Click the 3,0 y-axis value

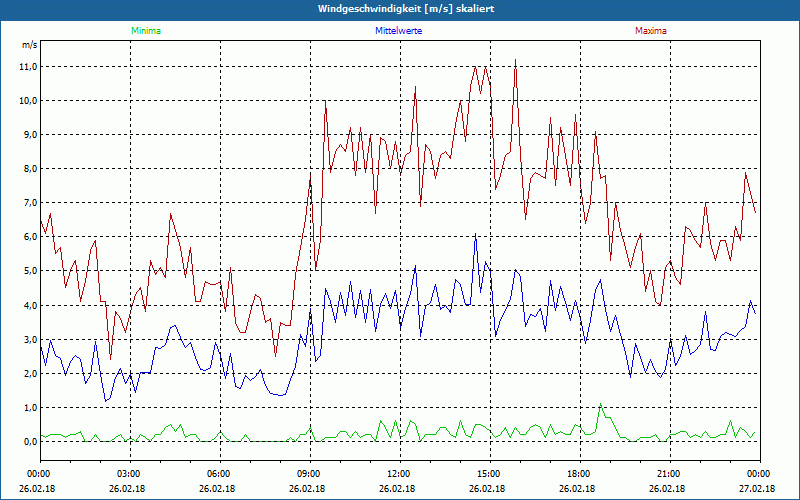click(x=29, y=340)
